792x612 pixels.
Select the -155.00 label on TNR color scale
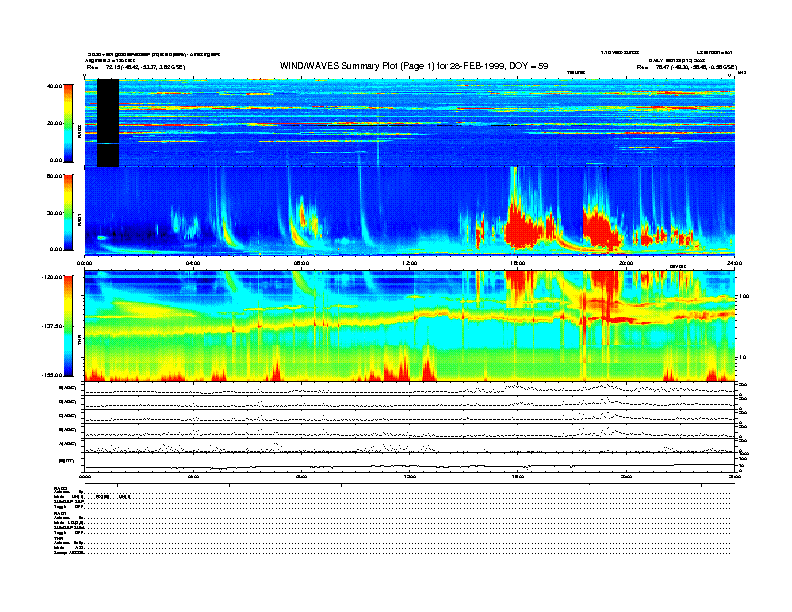[52, 375]
